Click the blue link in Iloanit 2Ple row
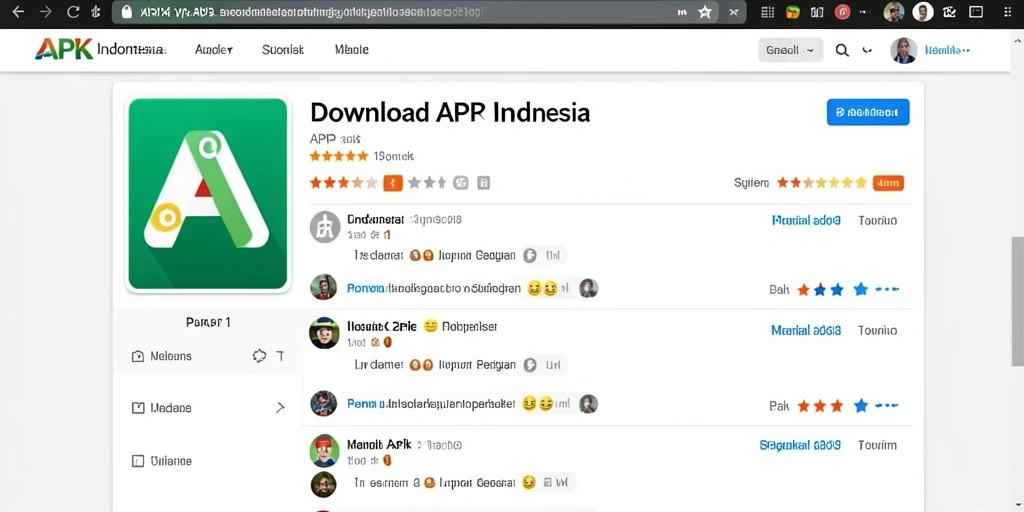 click(806, 330)
